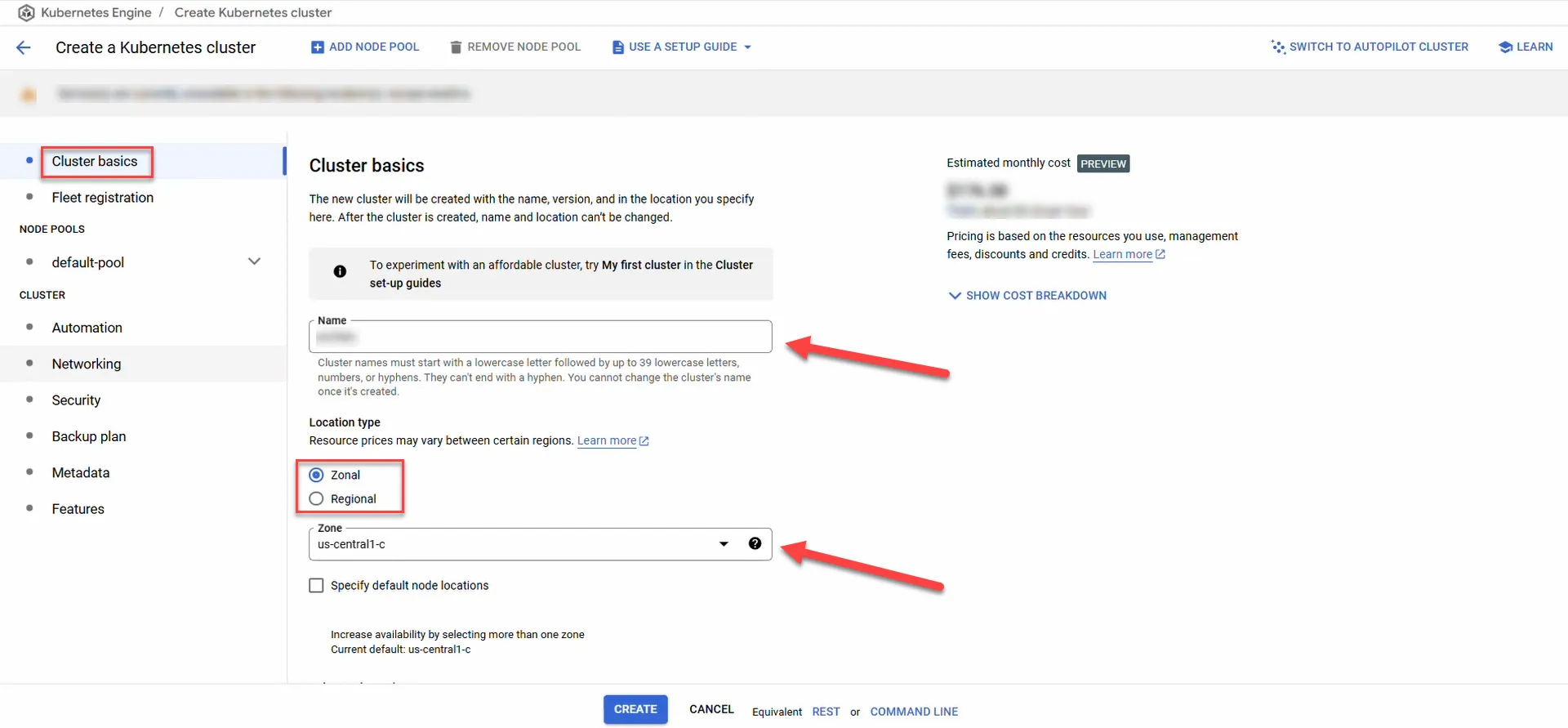1568x728 pixels.
Task: Click the Kubernetes Engine logo icon
Action: [26, 13]
